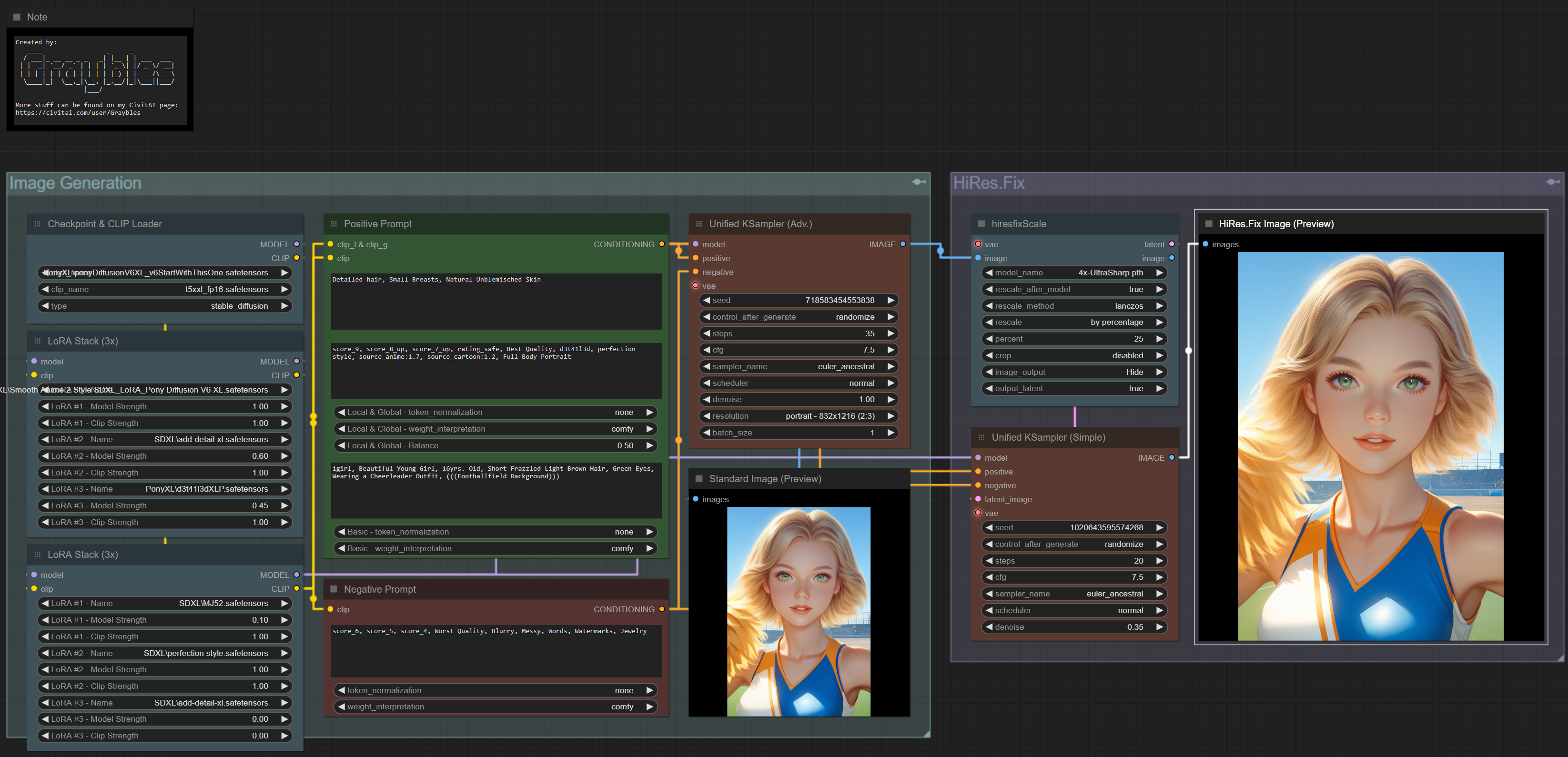Open sampler_name dropdown in KSampler (Adv.)
1568x757 pixels.
tap(799, 366)
